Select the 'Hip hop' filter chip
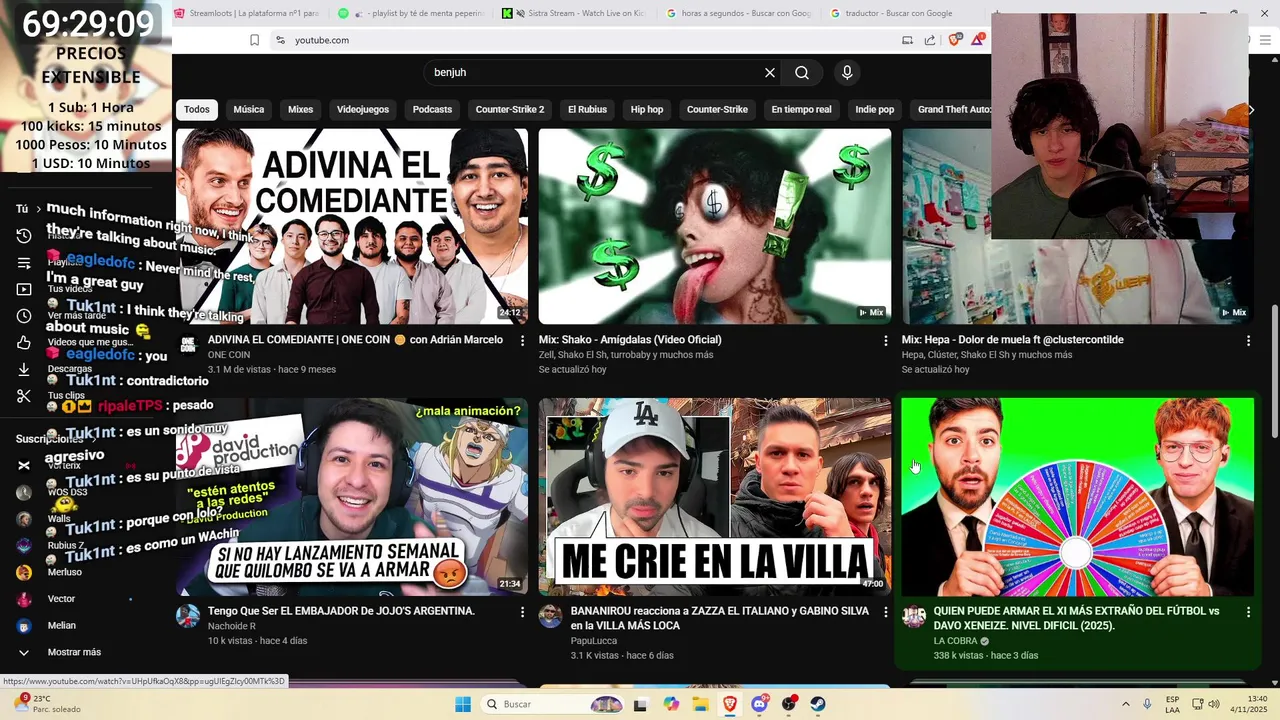 point(647,109)
